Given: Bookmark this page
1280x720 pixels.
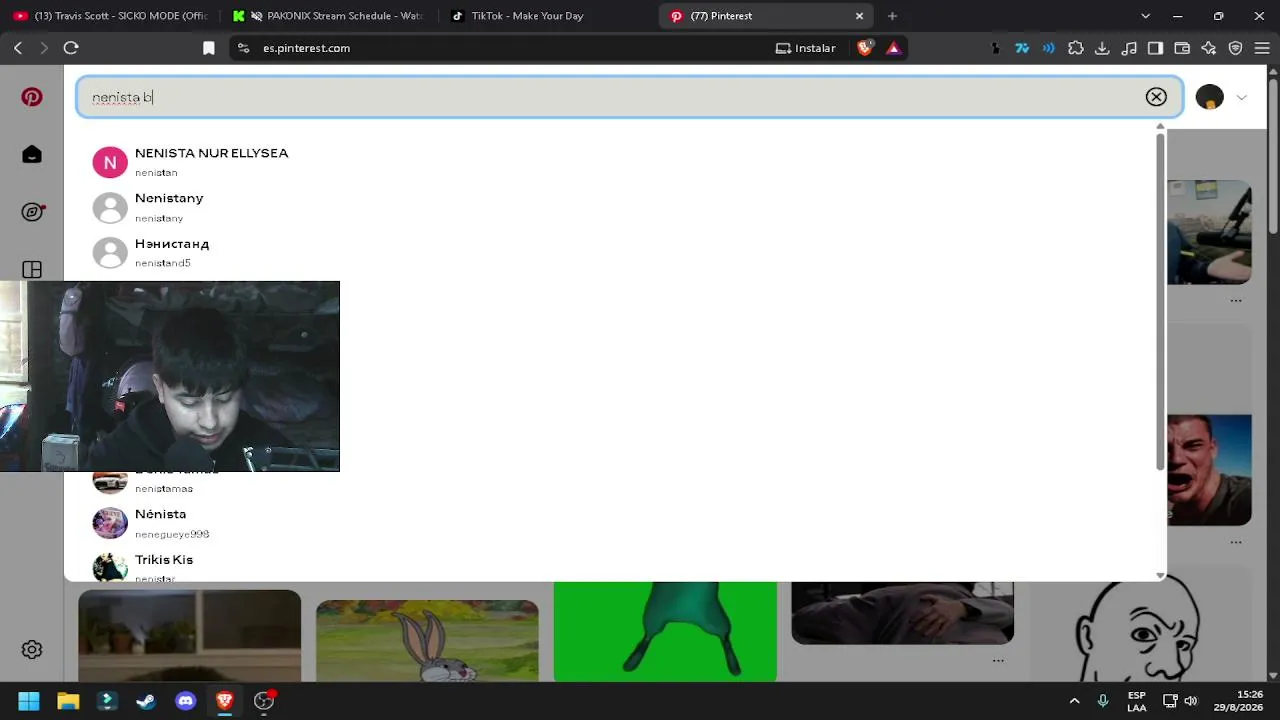Looking at the screenshot, I should tap(209, 48).
